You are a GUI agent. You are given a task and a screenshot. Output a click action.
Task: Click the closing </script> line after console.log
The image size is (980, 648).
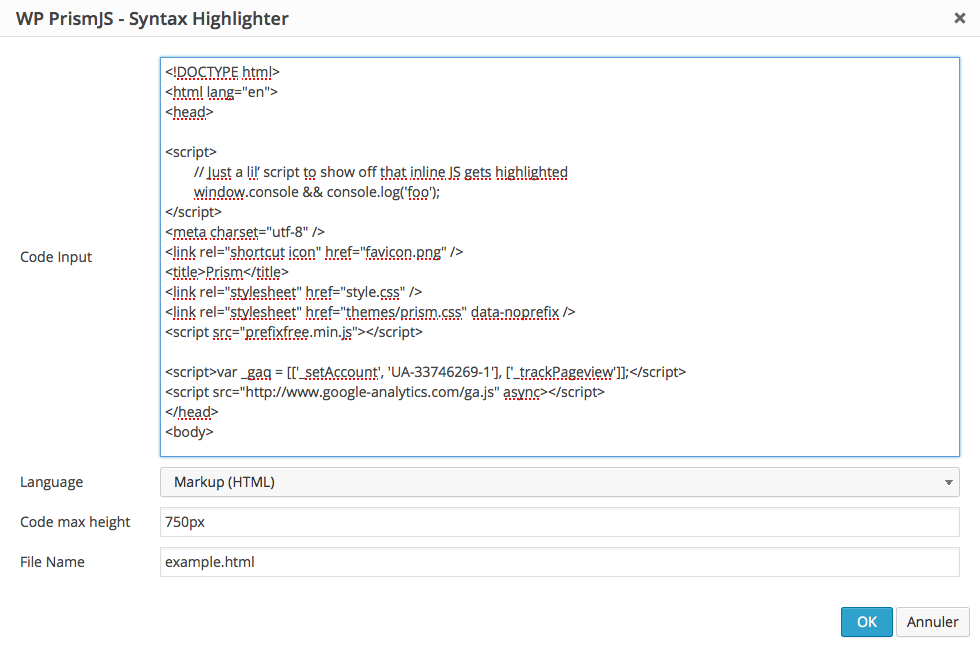[x=193, y=212]
